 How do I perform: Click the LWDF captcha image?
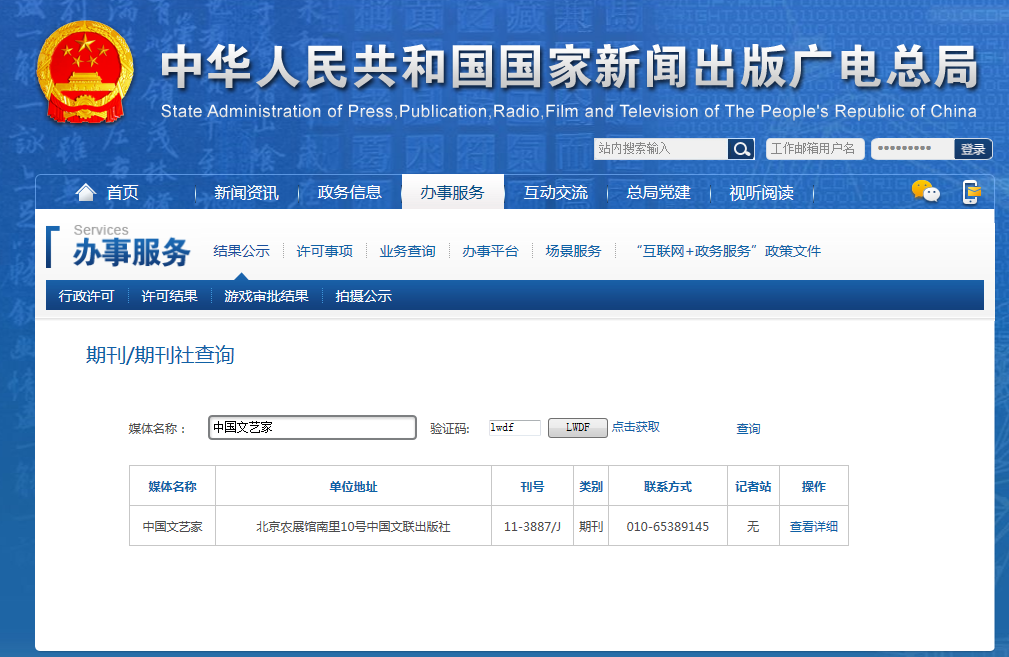click(x=577, y=427)
